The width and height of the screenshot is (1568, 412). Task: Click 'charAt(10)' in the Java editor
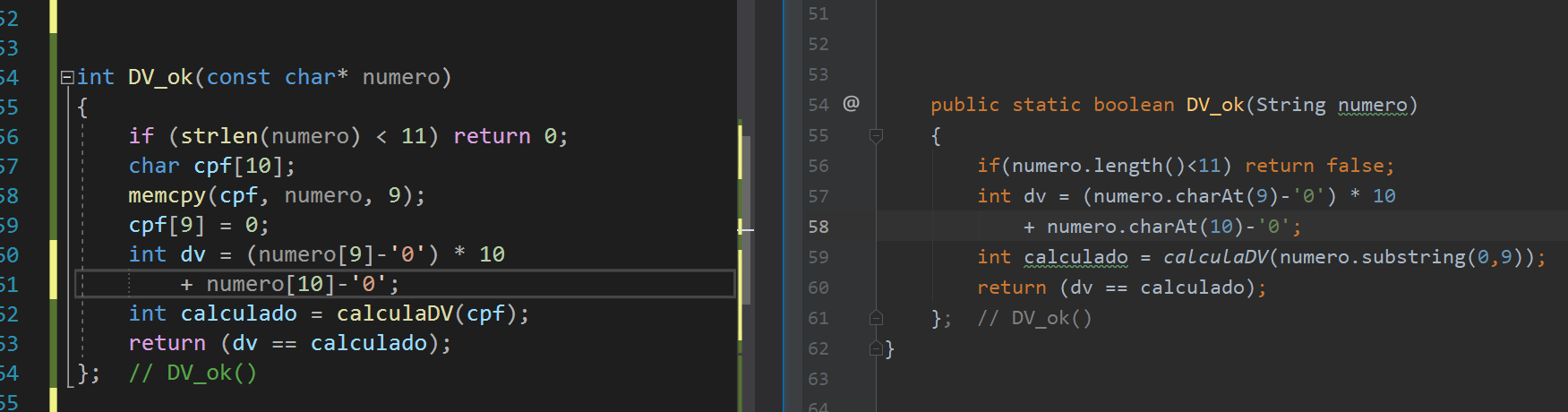coord(1186,227)
